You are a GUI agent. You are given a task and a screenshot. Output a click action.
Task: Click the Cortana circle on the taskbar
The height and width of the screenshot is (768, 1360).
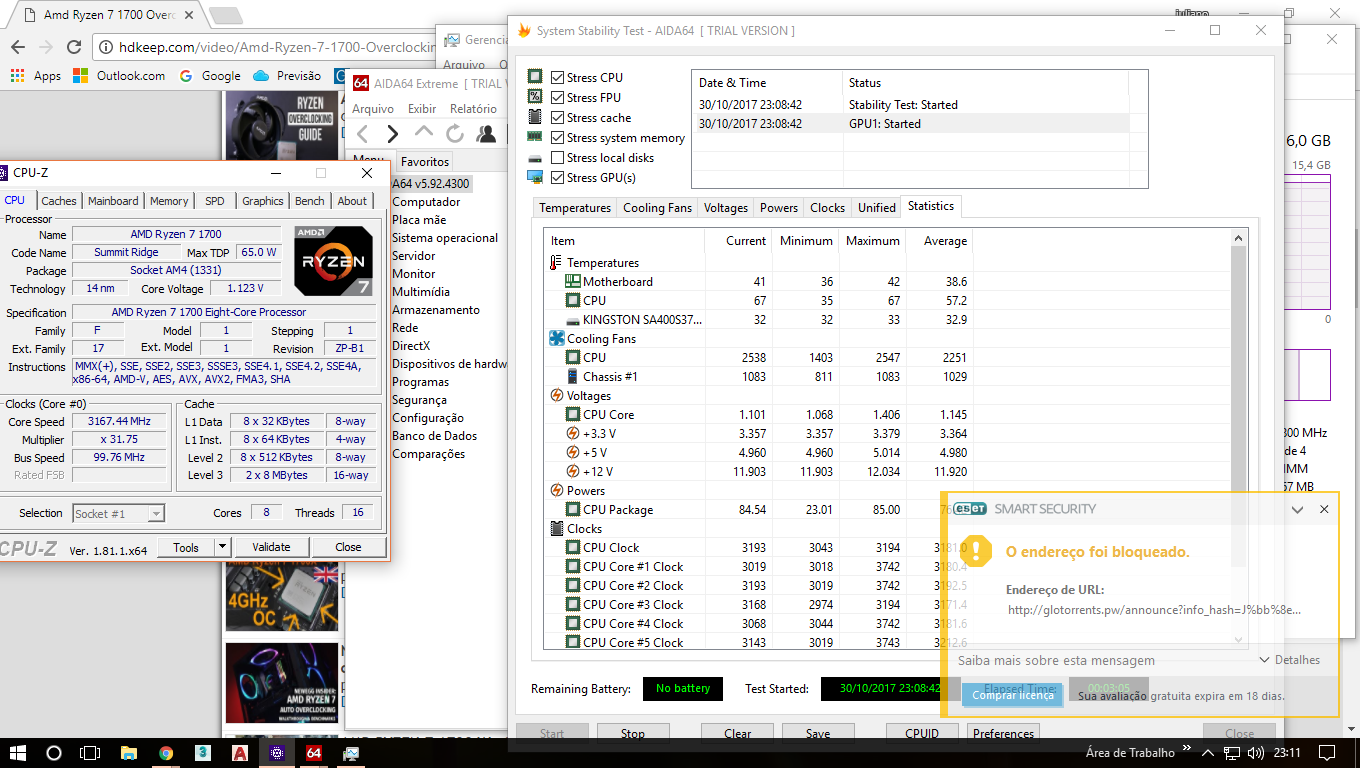pyautogui.click(x=54, y=753)
